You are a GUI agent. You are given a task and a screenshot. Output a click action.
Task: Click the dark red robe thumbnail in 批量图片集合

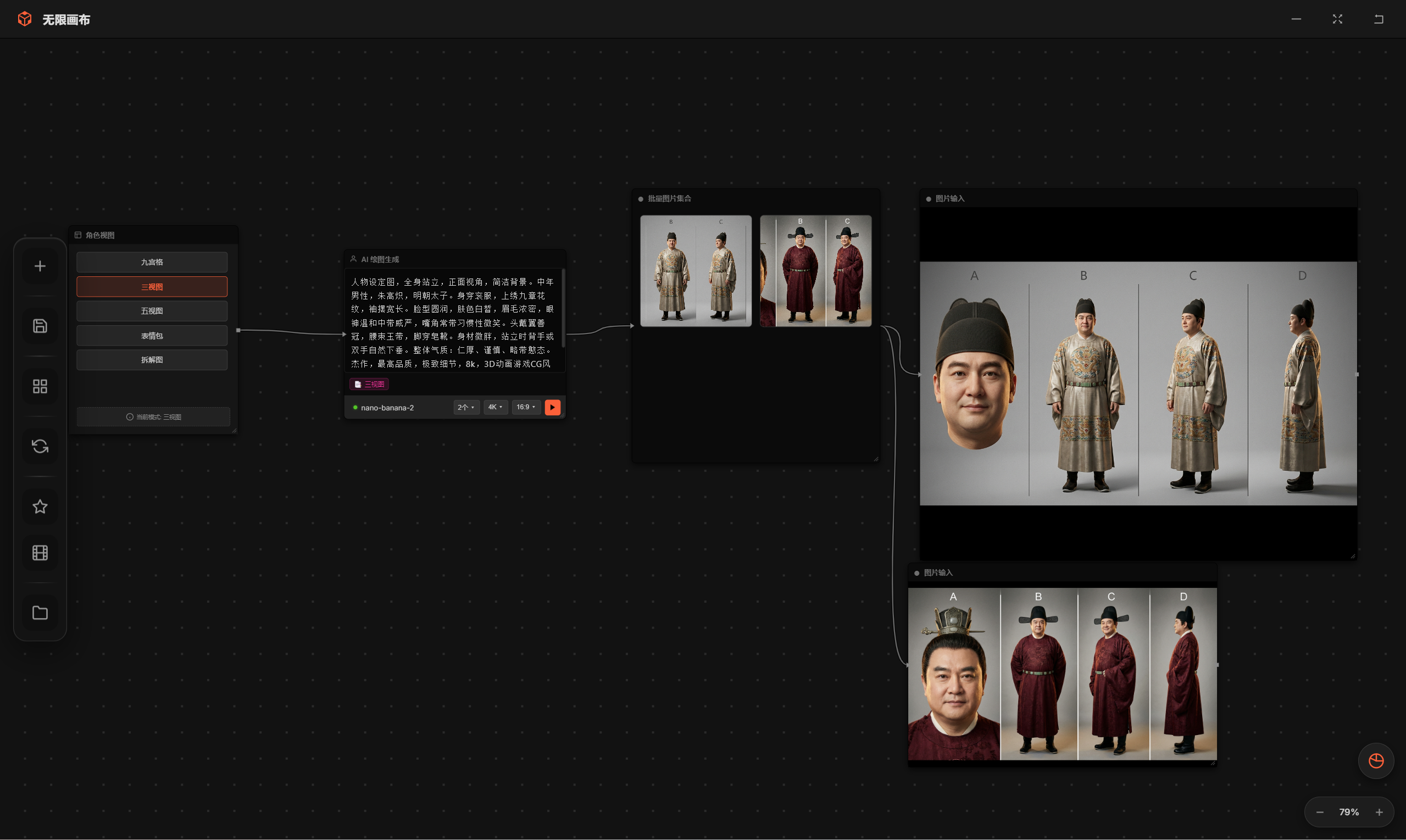point(815,270)
